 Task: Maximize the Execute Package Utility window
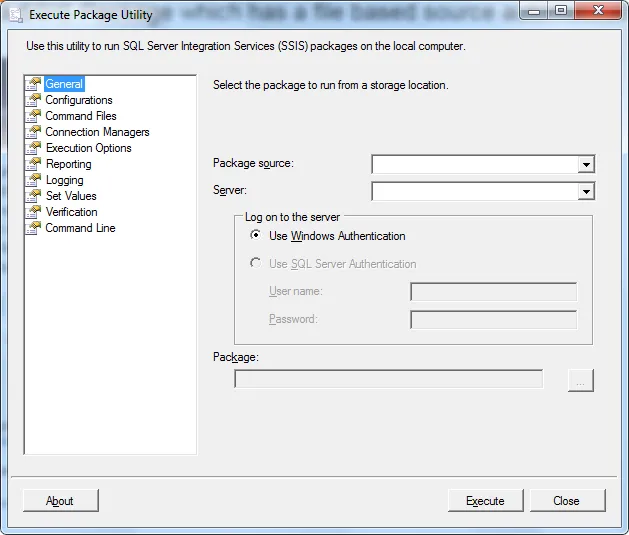pos(561,11)
